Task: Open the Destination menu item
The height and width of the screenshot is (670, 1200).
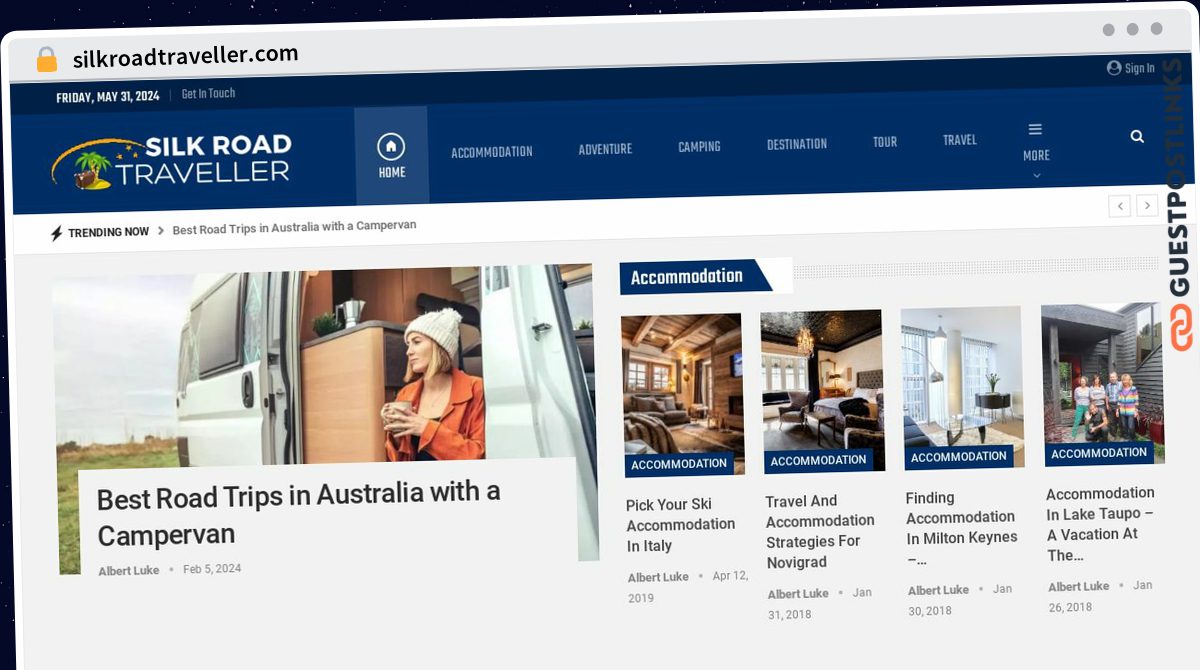Action: point(797,144)
